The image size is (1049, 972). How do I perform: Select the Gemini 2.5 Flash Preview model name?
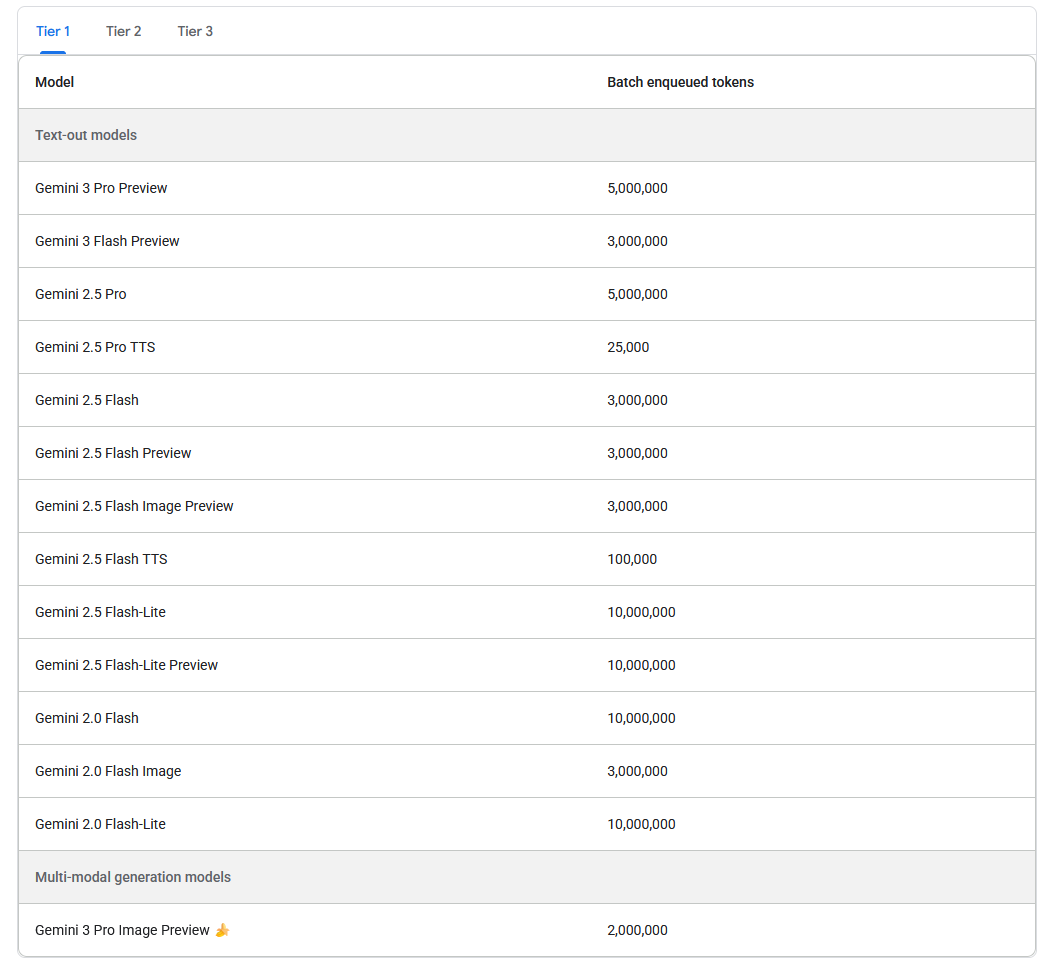click(x=113, y=453)
